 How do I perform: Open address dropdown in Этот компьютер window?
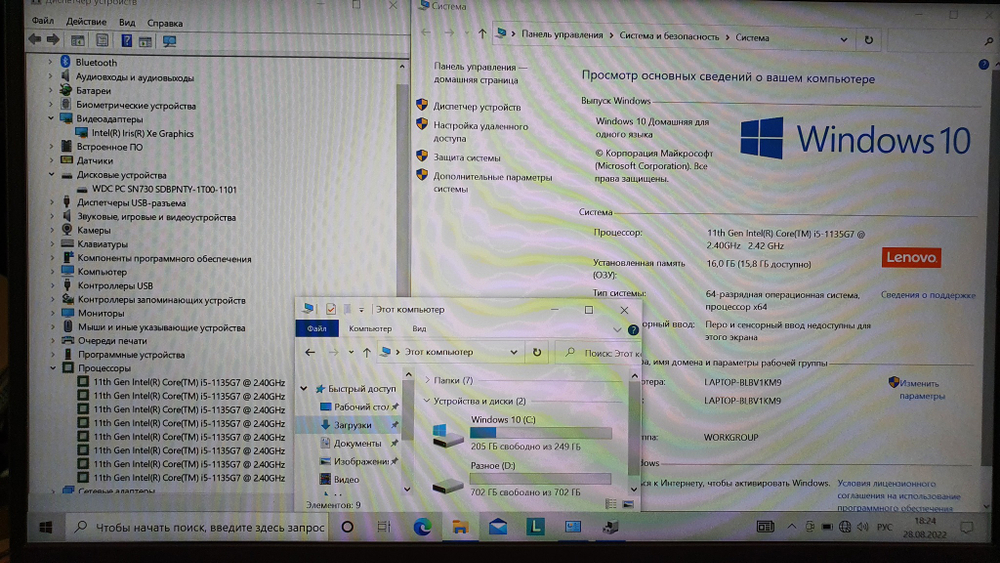[x=513, y=352]
